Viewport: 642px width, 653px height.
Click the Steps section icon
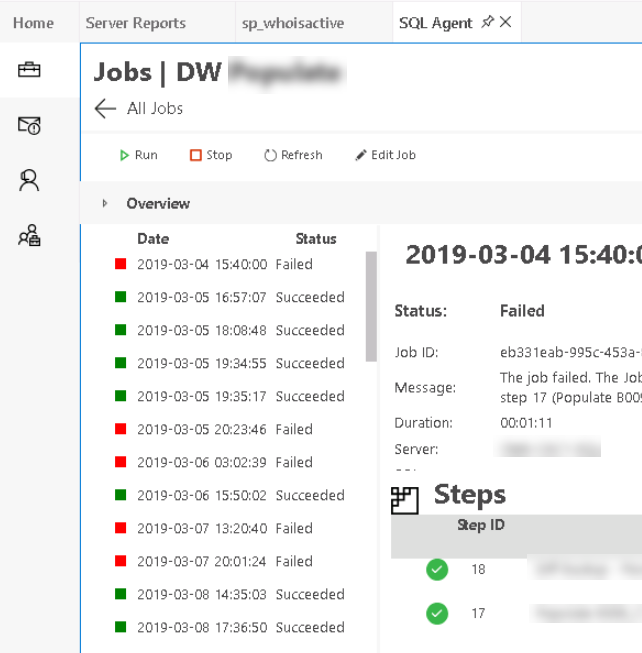click(x=405, y=500)
